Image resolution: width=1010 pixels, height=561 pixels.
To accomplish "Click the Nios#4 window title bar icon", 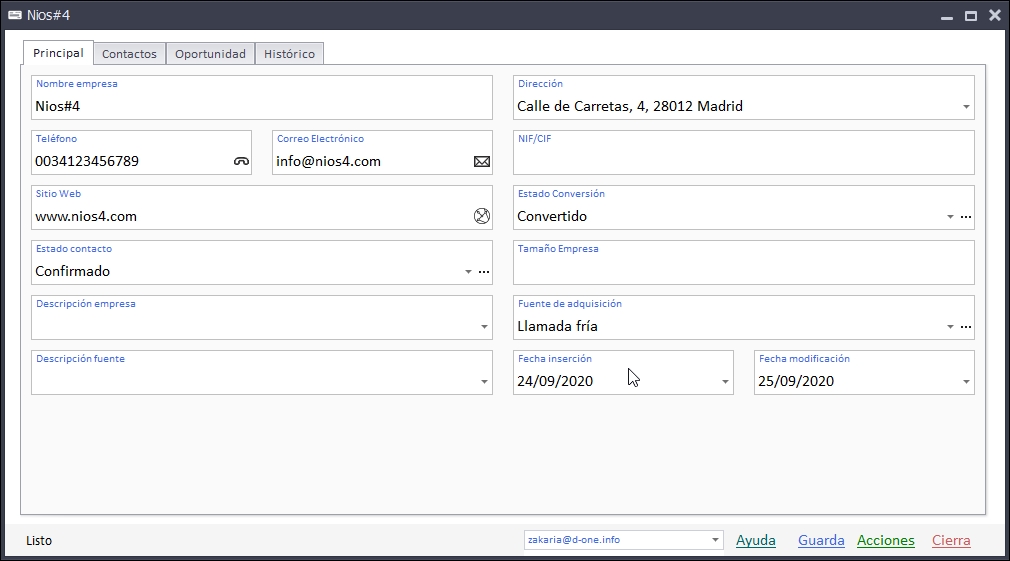I will (15, 15).
